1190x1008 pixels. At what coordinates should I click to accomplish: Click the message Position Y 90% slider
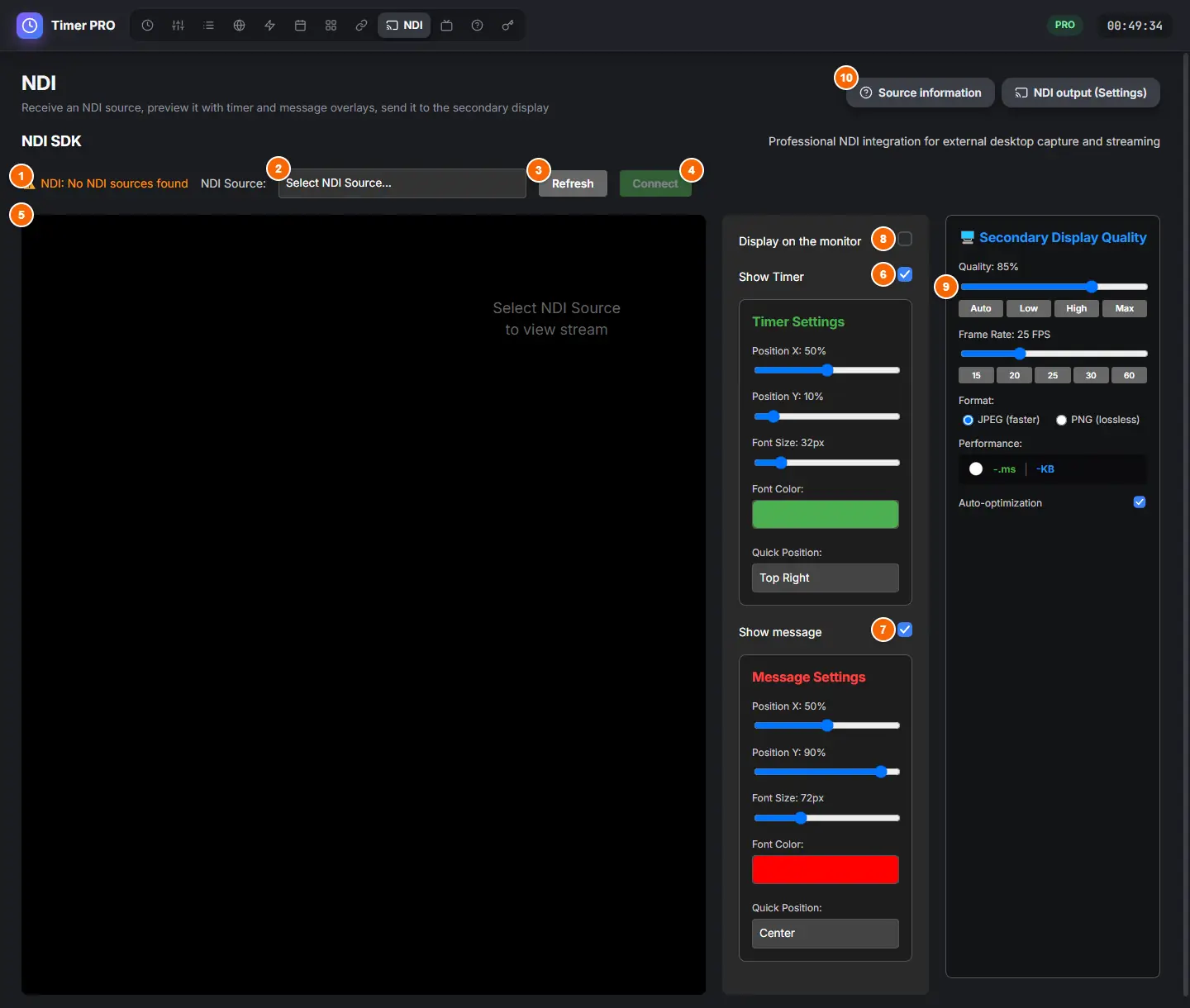pyautogui.click(x=826, y=772)
